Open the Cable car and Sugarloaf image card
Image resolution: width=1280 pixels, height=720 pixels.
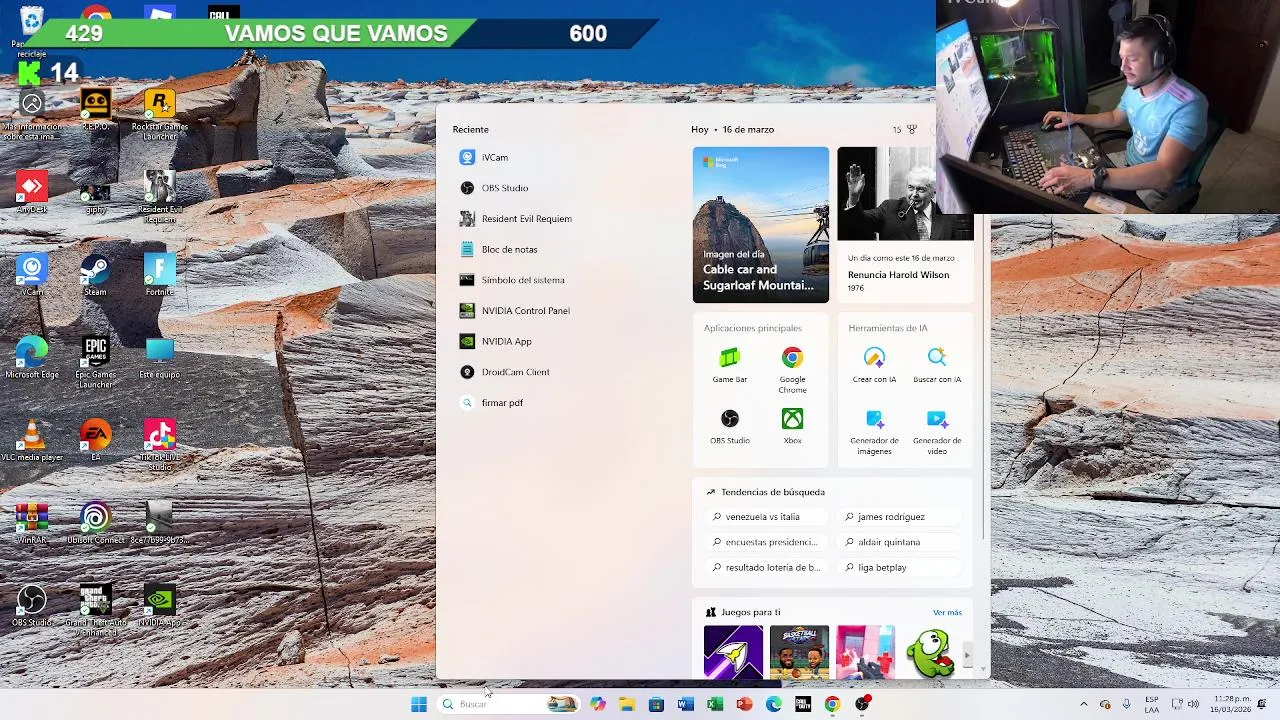pos(761,225)
